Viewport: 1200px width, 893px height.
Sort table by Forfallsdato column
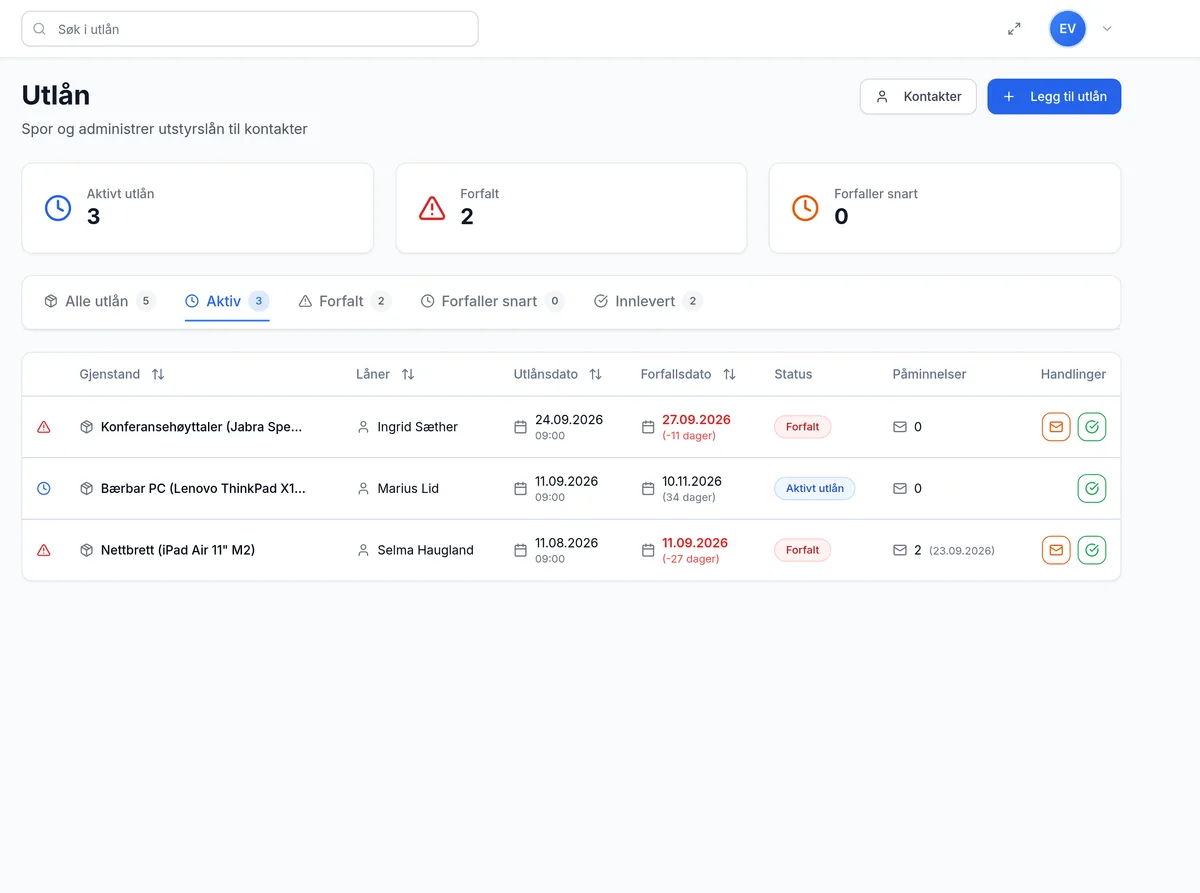click(729, 374)
